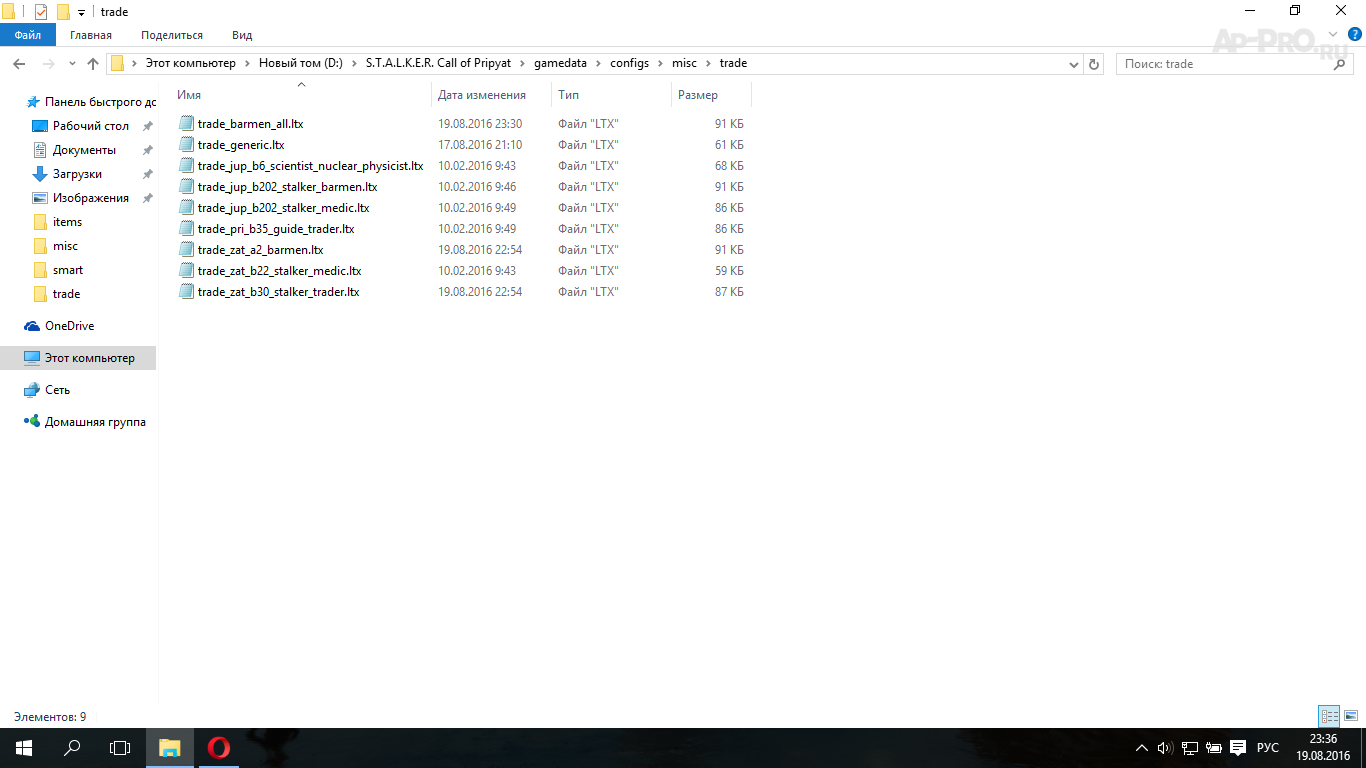Viewport: 1366px width, 768px height.
Task: Select trade_jup_b202_stalker_barmen.ltx file
Action: point(287,187)
